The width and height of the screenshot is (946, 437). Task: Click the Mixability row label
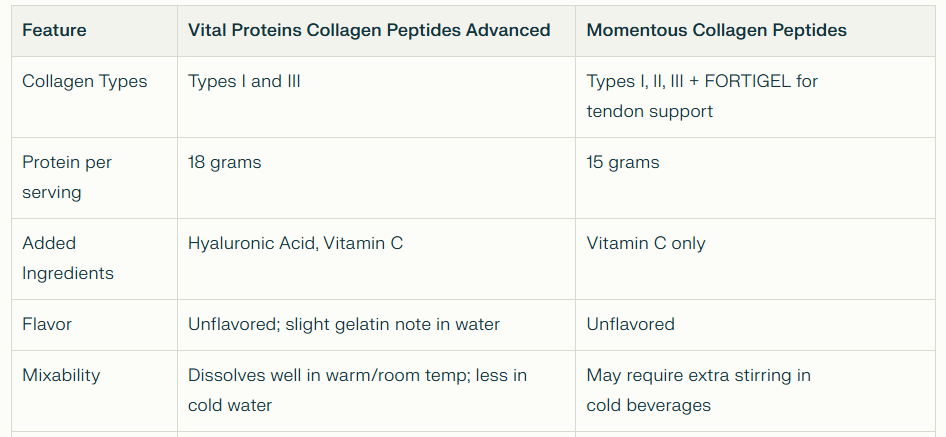point(61,375)
